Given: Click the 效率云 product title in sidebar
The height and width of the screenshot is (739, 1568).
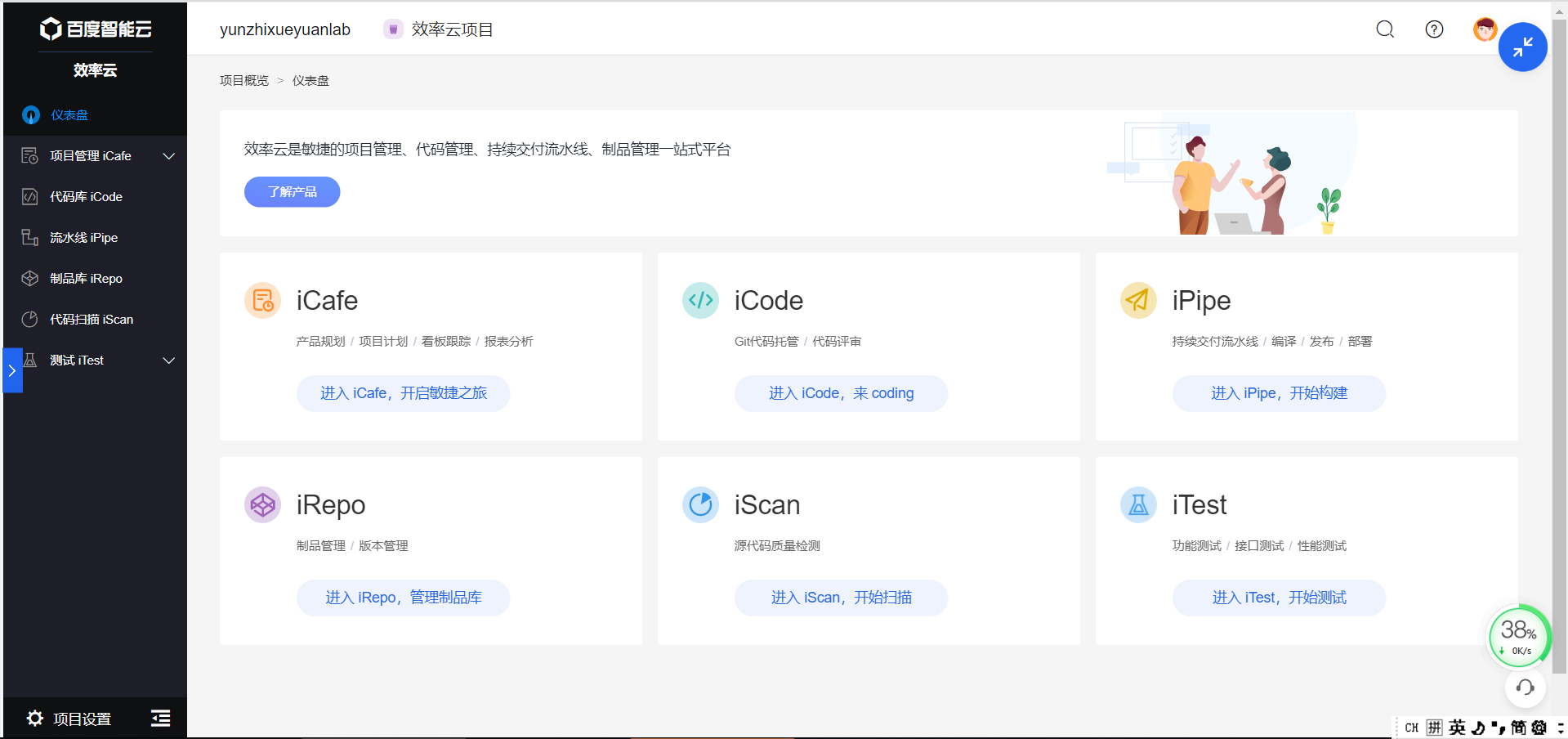Looking at the screenshot, I should [96, 70].
